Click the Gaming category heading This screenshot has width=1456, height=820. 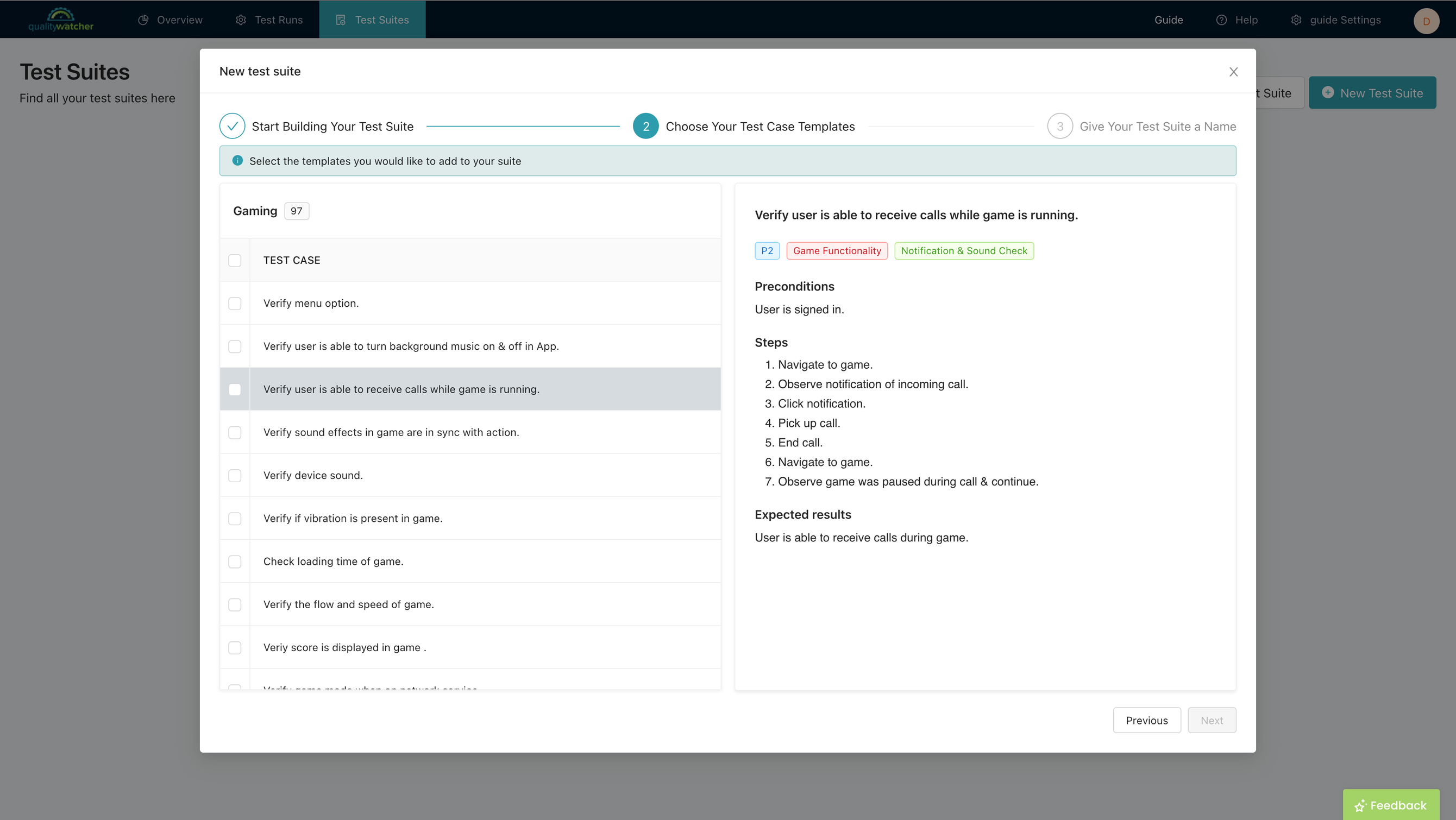click(x=255, y=211)
